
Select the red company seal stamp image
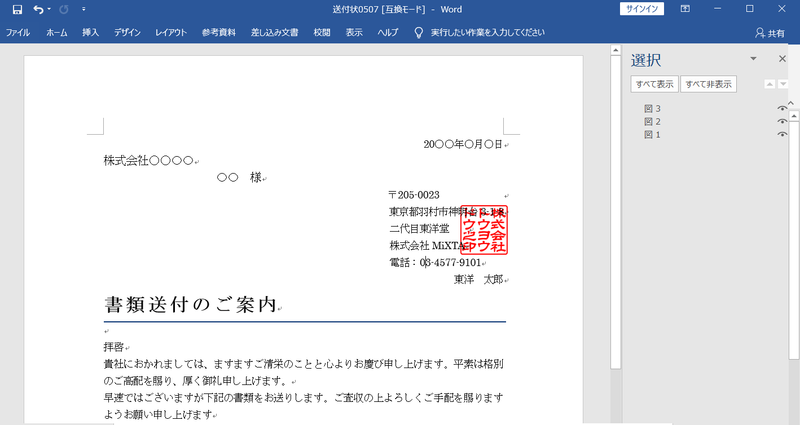[484, 230]
